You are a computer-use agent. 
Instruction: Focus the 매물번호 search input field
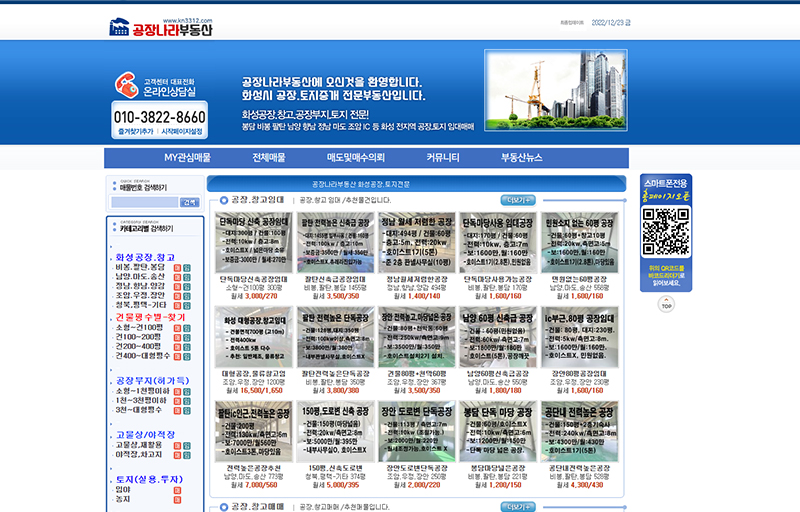(144, 202)
